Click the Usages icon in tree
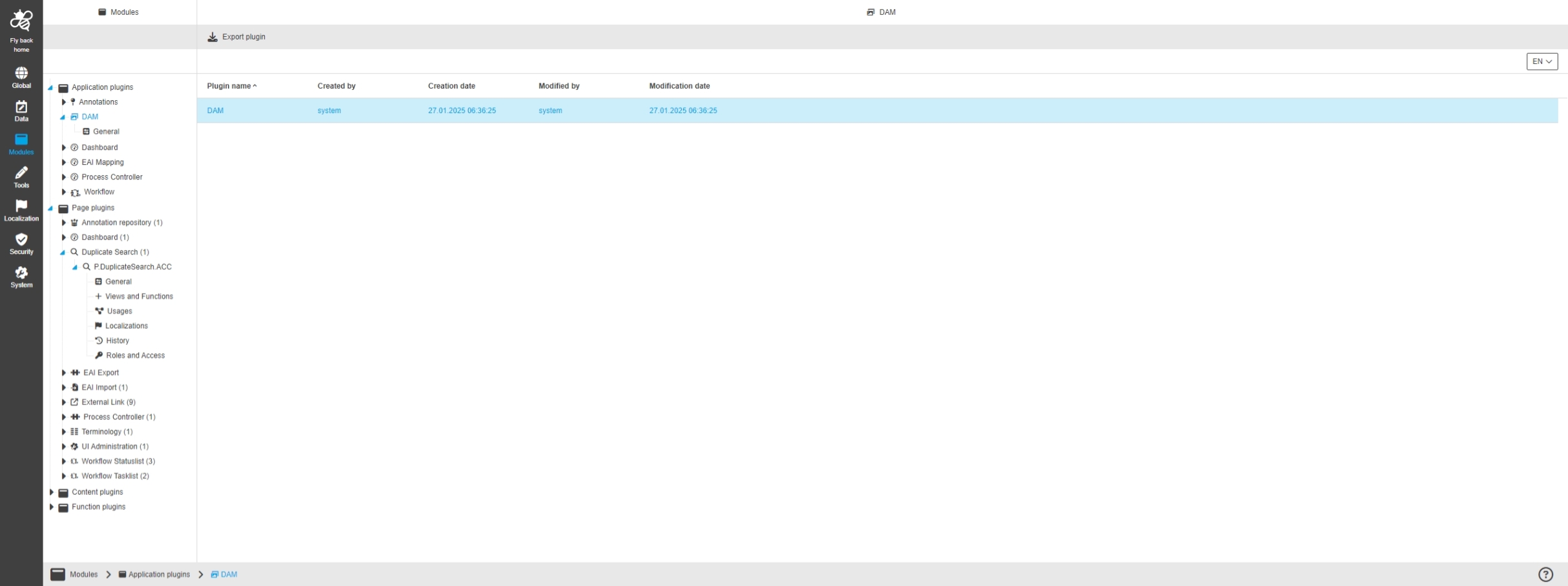Viewport: 1568px width, 586px height. (99, 311)
